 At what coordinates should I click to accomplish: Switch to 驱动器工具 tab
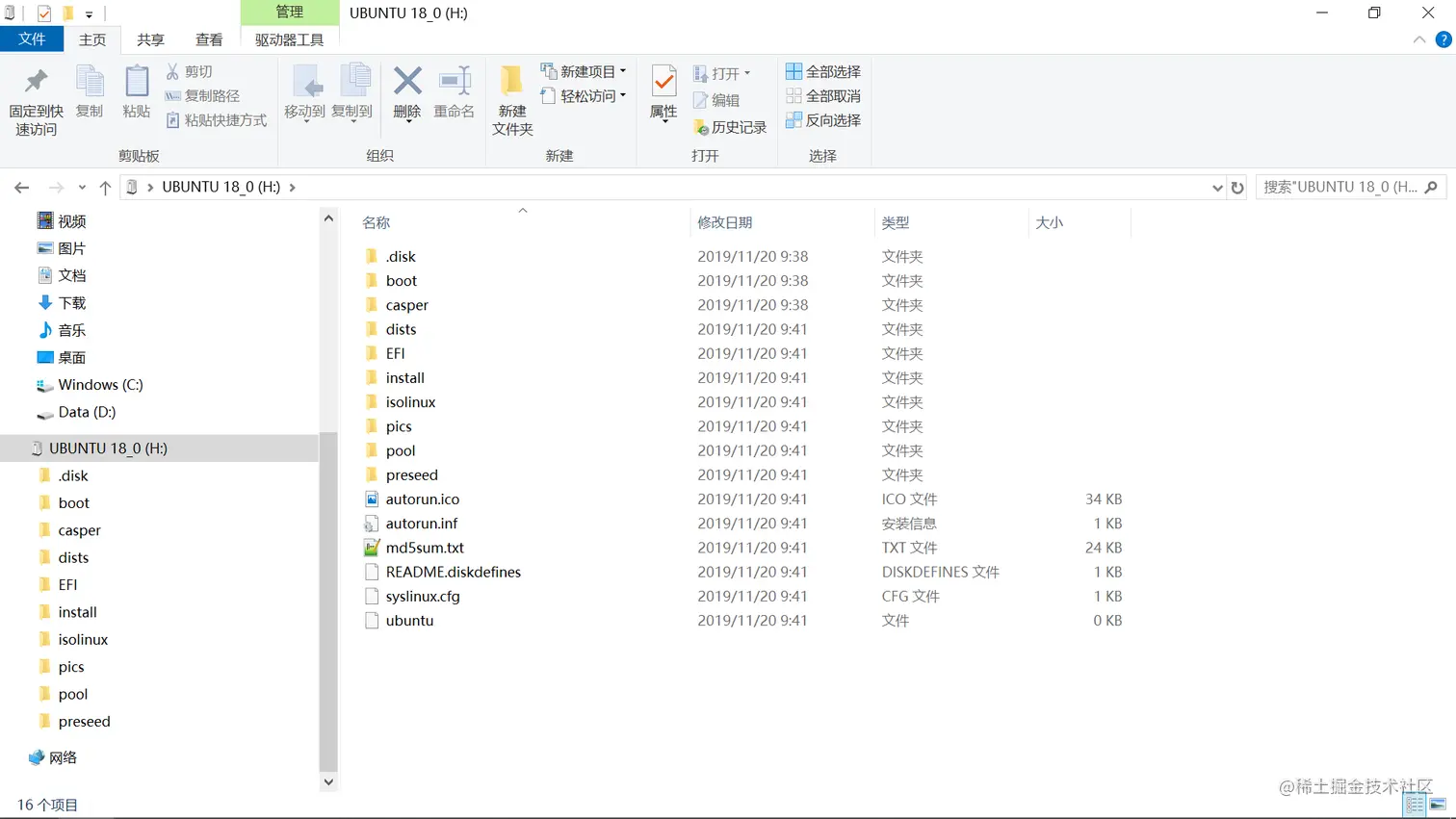coord(289,39)
